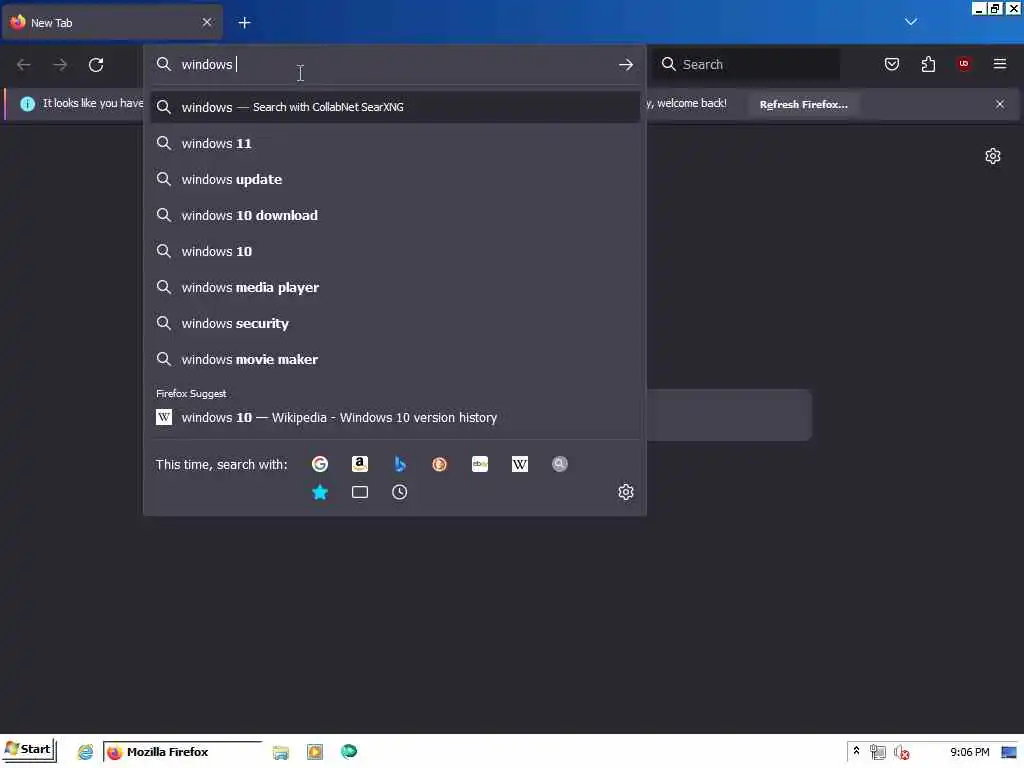Personalize New Tab gear icon
The width and height of the screenshot is (1024, 768).
tap(993, 156)
